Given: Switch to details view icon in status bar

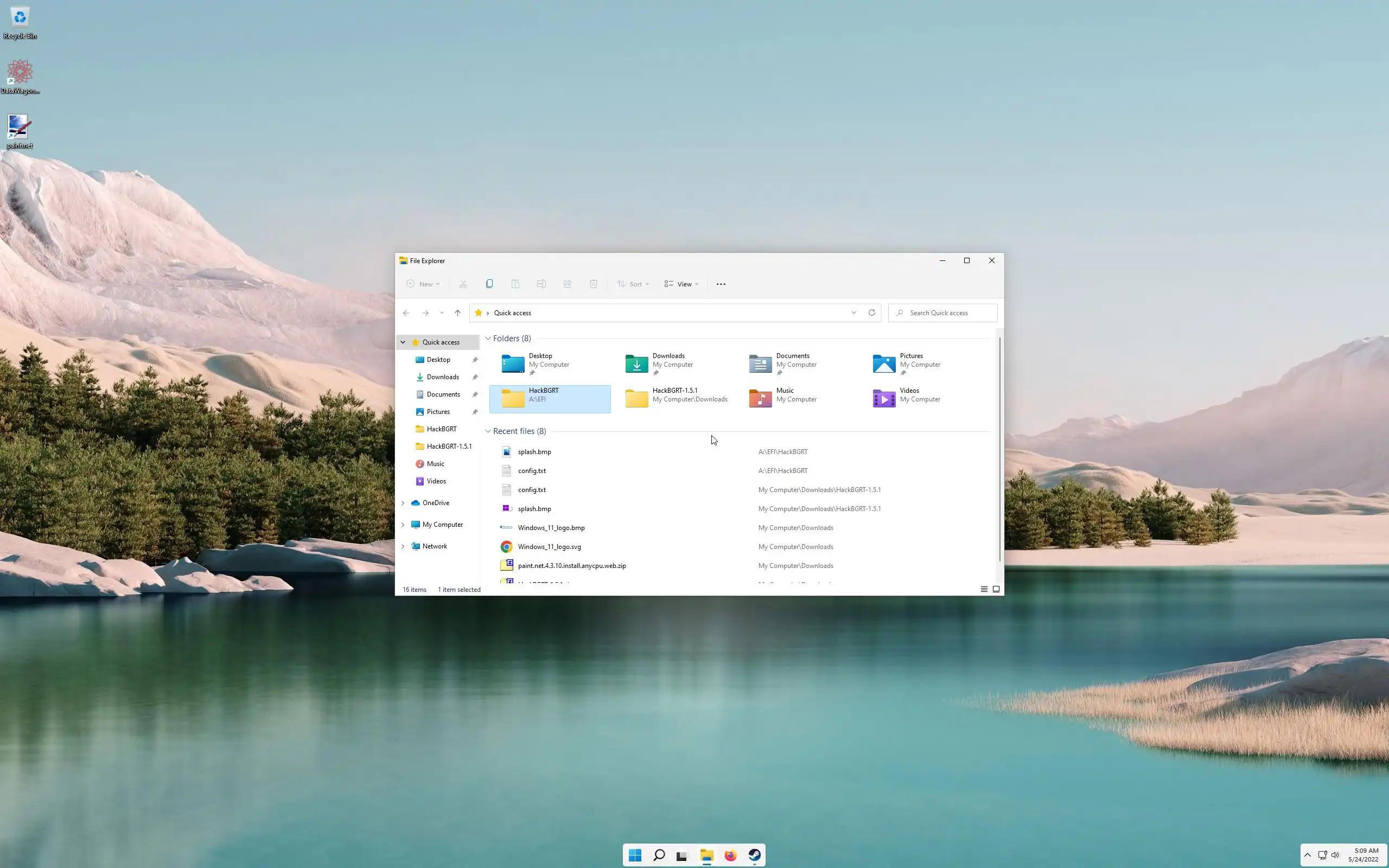Looking at the screenshot, I should click(x=984, y=589).
